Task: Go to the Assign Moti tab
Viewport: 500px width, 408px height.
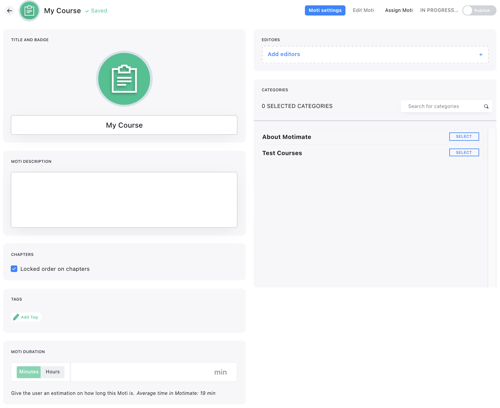Action: tap(399, 10)
